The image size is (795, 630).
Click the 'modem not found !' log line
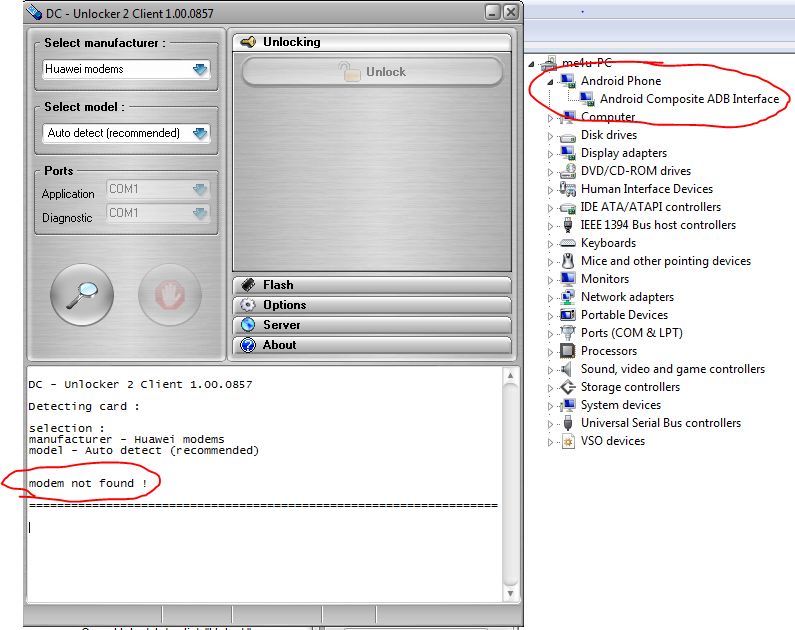(88, 483)
